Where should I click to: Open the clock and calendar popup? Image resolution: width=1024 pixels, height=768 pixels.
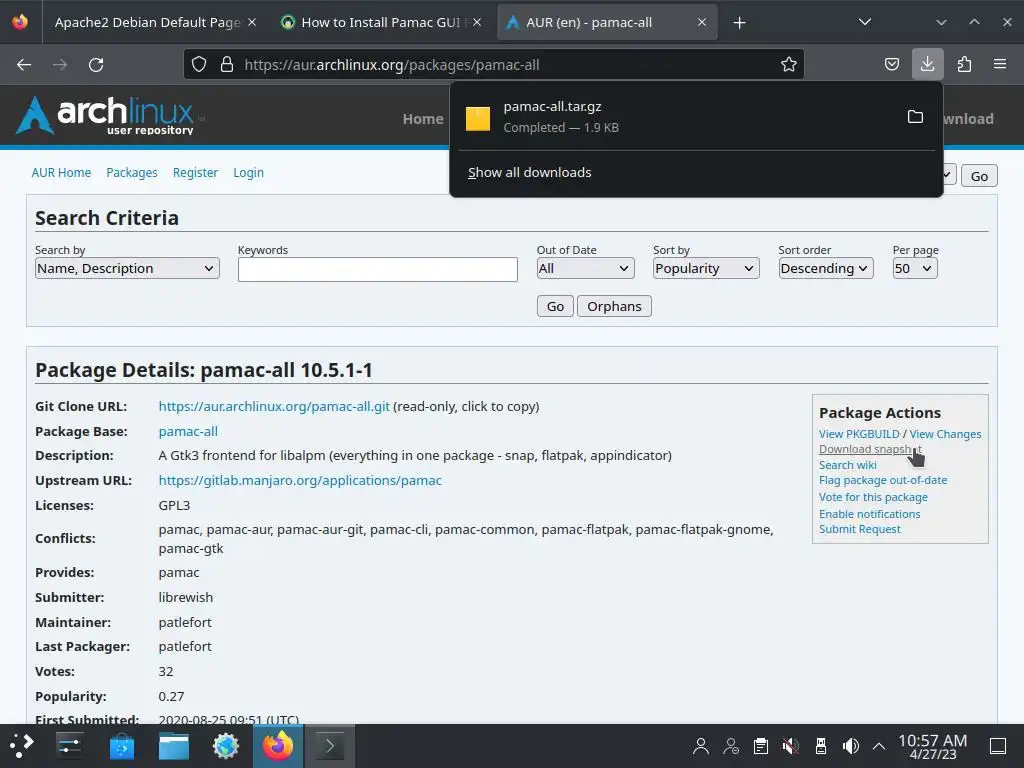point(933,746)
